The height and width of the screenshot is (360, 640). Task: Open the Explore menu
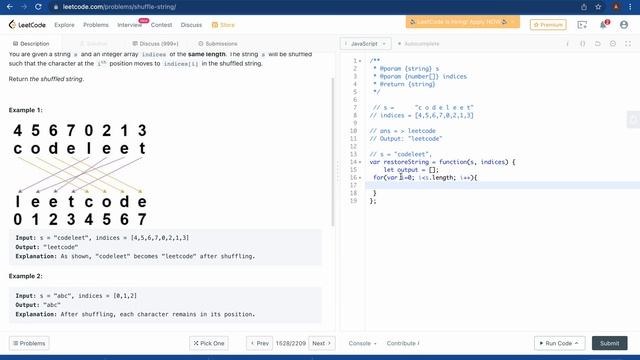pos(64,25)
